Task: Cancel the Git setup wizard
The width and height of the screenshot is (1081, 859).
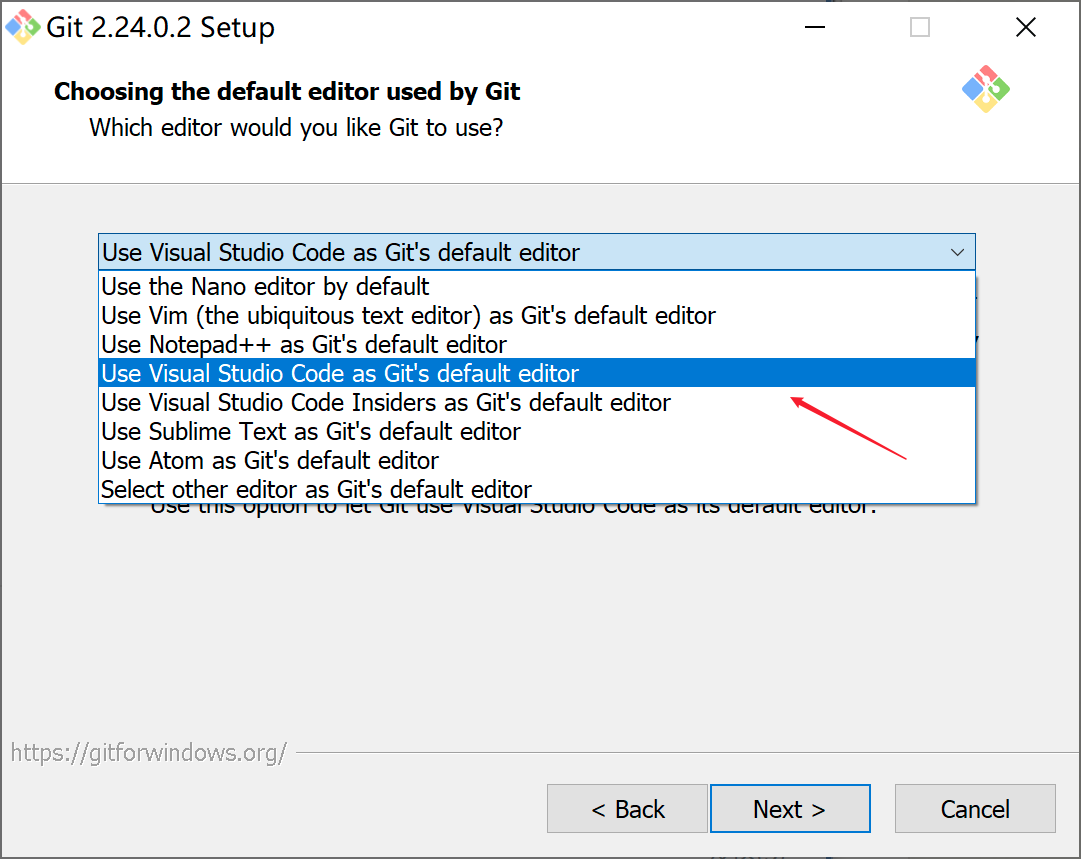Action: (975, 808)
